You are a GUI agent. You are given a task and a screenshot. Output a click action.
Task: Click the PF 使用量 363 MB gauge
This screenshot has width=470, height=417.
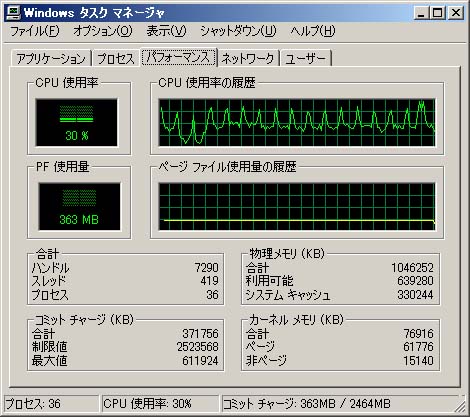pyautogui.click(x=79, y=206)
